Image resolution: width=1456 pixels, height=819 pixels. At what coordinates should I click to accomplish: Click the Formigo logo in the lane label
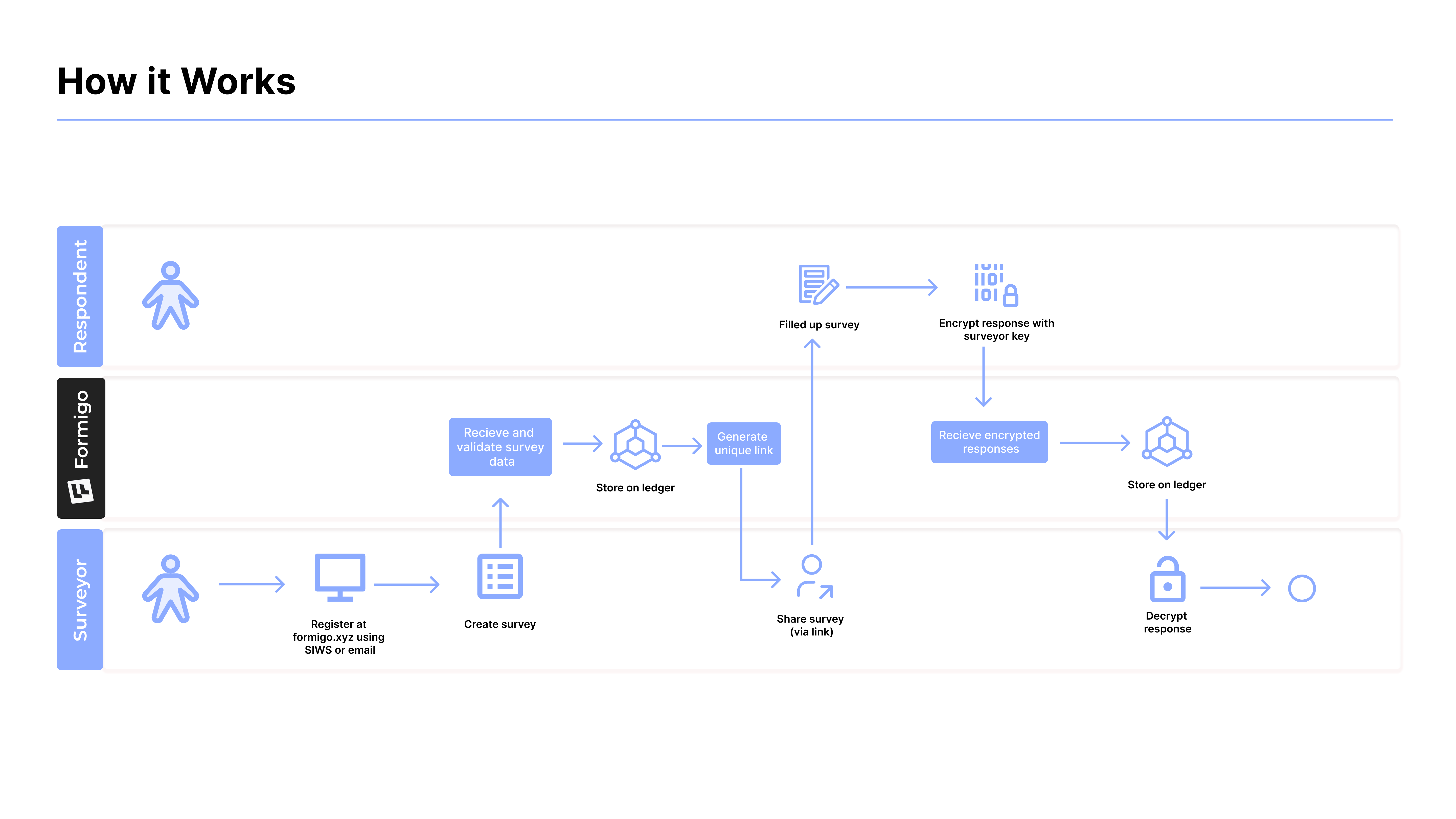click(x=80, y=490)
